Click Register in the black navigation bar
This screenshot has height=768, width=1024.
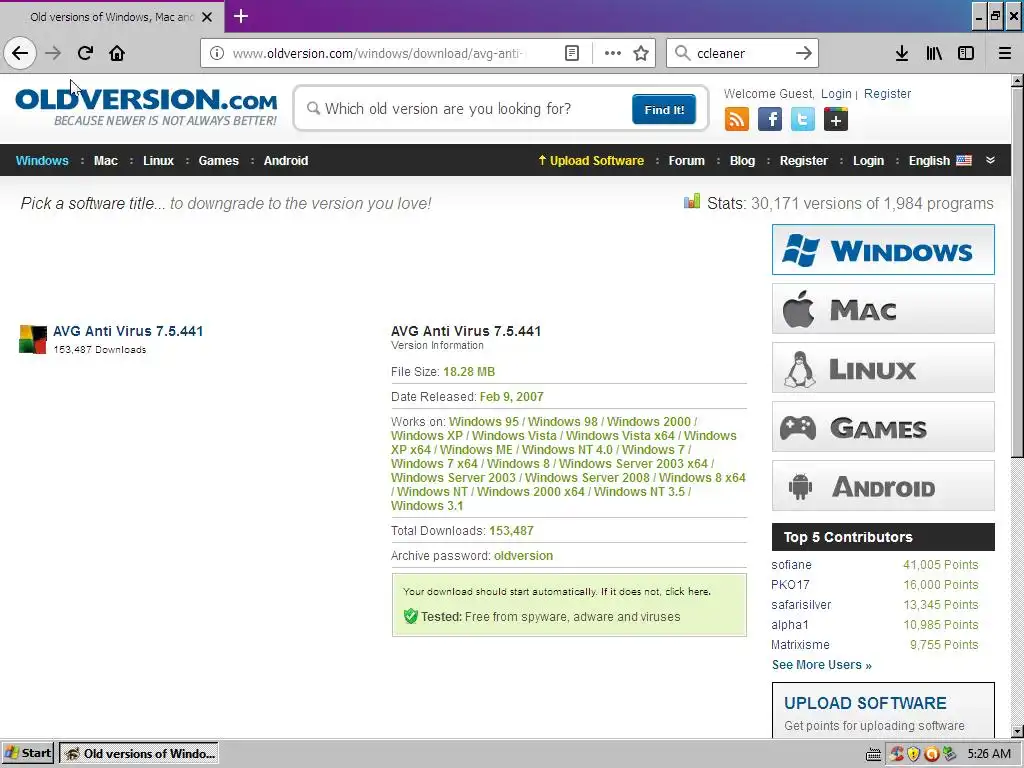803,161
